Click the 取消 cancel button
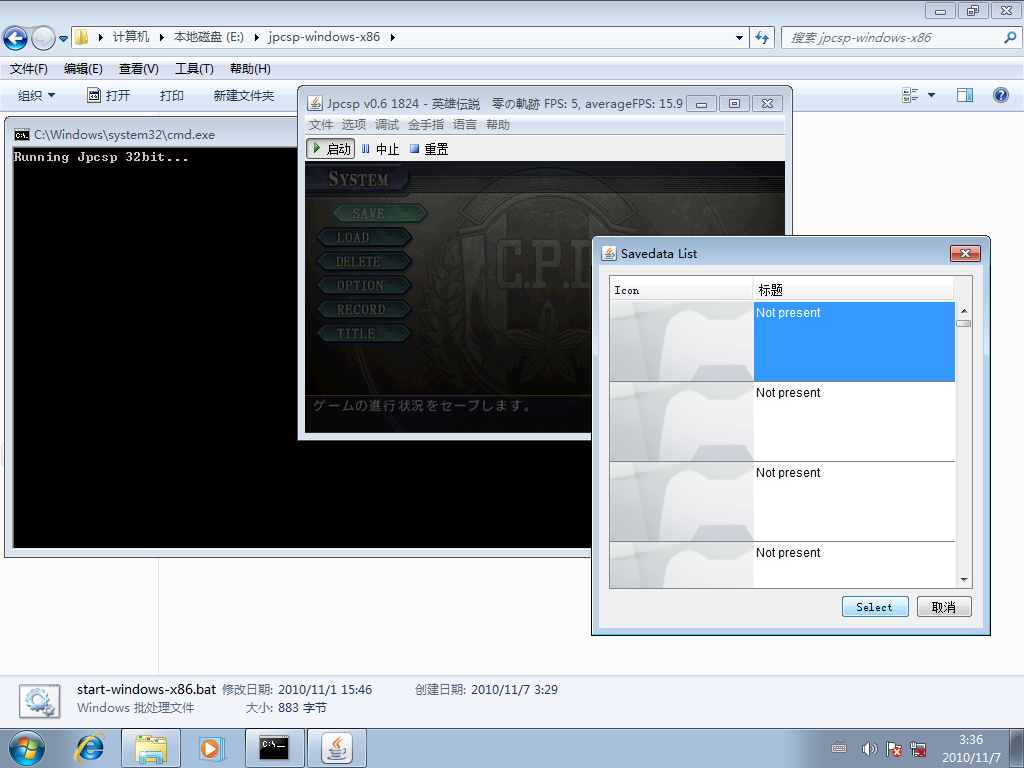 [944, 607]
